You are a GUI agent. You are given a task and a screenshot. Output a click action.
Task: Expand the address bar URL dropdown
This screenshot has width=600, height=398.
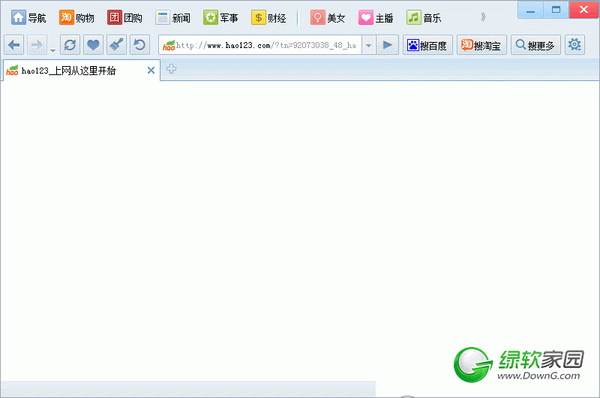click(x=368, y=46)
